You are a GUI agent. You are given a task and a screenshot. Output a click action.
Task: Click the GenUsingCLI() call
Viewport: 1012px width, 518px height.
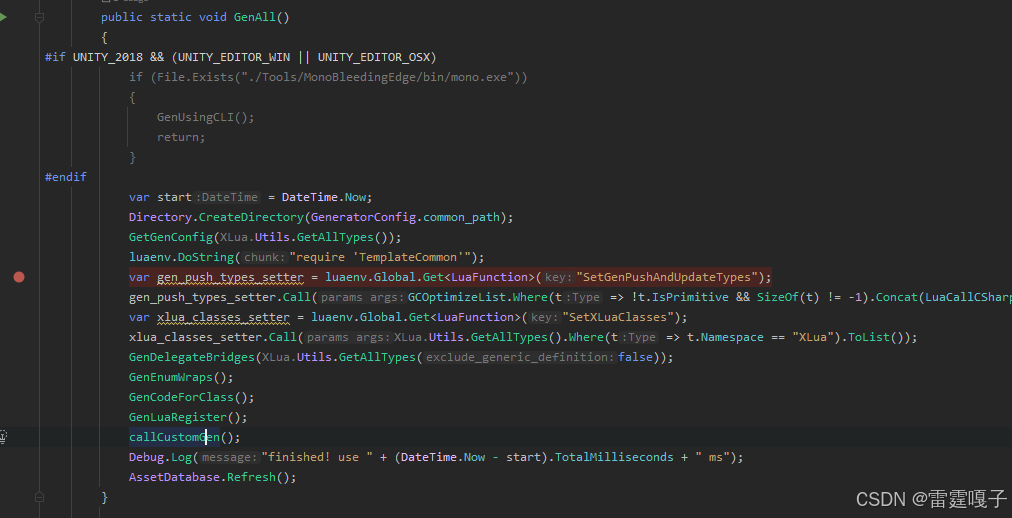pyautogui.click(x=205, y=117)
